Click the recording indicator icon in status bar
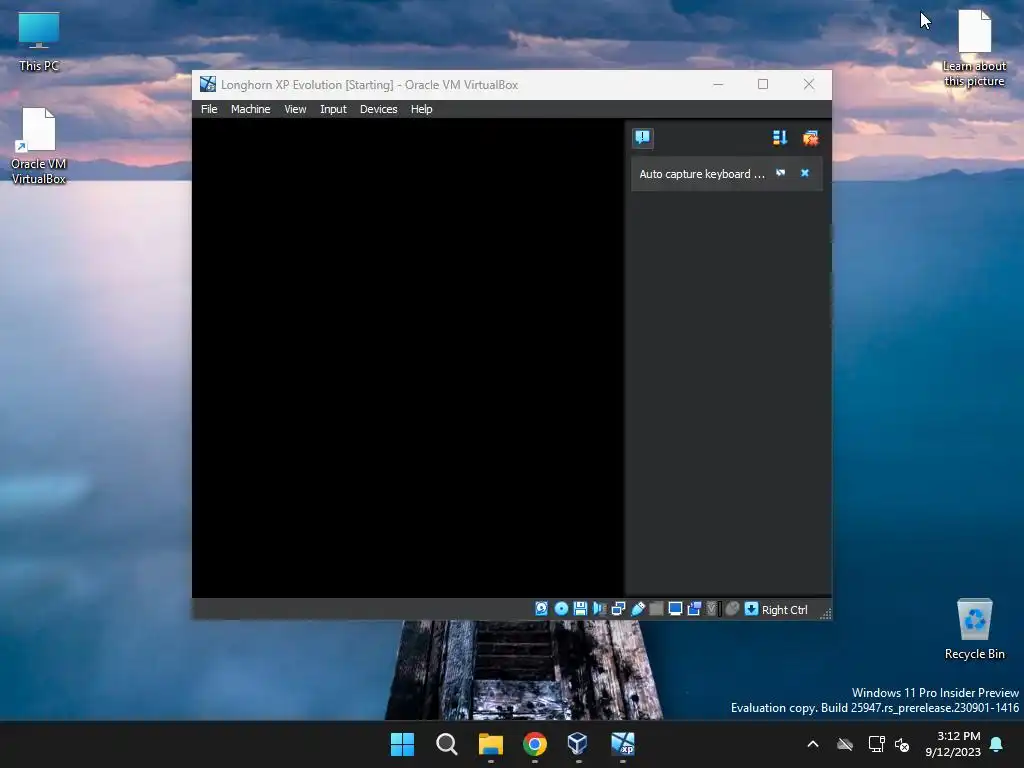 (694, 609)
